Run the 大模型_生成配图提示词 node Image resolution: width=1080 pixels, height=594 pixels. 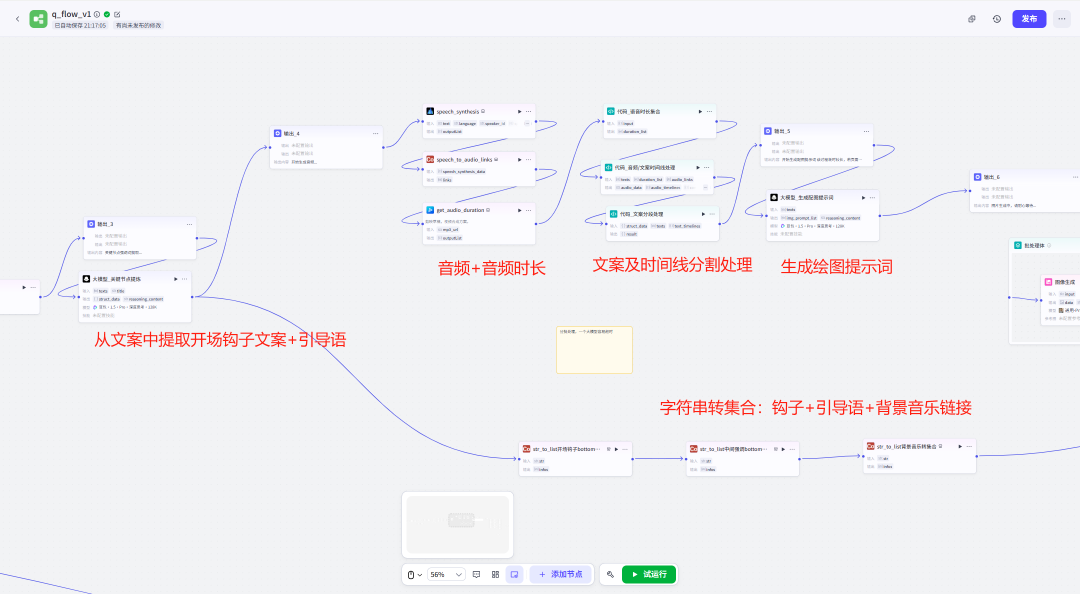point(863,198)
